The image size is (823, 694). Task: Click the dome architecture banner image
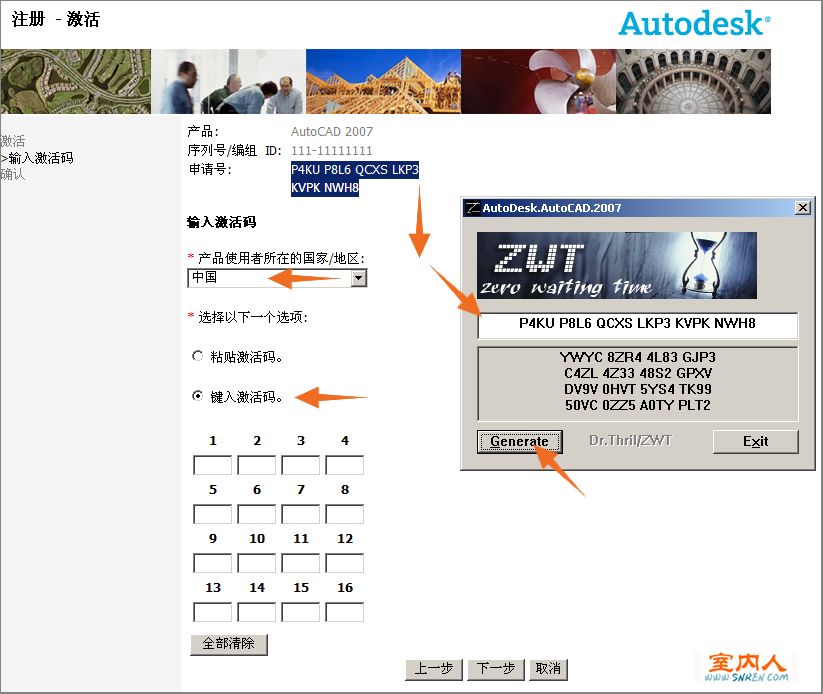pyautogui.click(x=693, y=81)
